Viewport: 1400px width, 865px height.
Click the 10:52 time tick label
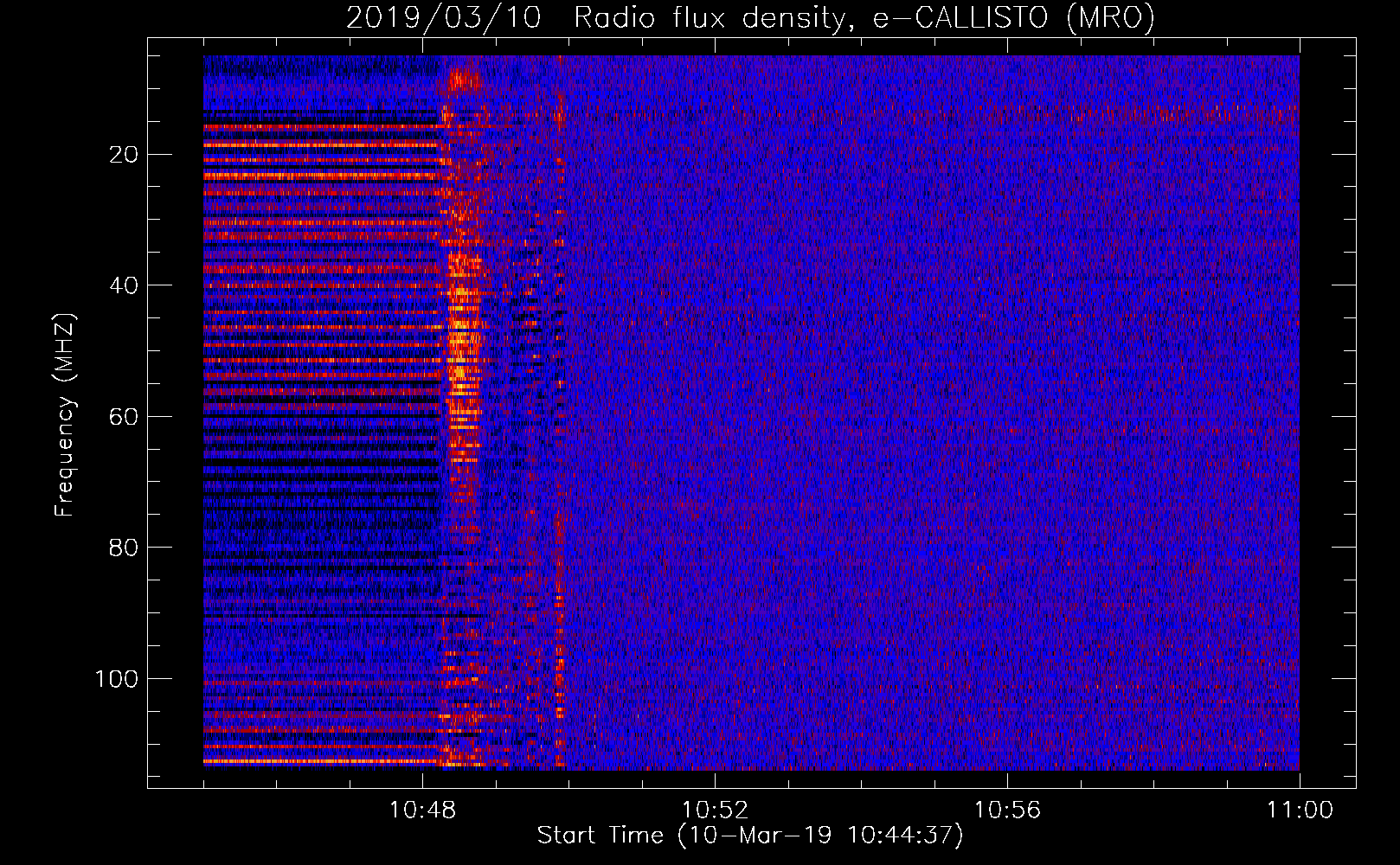715,811
